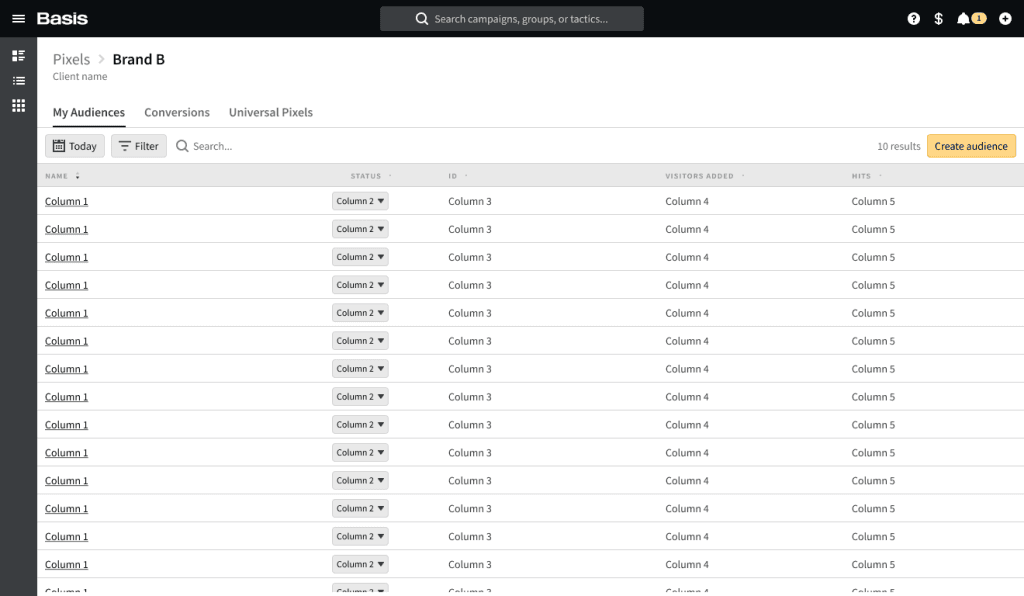Open the dollar sign billing icon
The height and width of the screenshot is (596, 1024).
938,19
